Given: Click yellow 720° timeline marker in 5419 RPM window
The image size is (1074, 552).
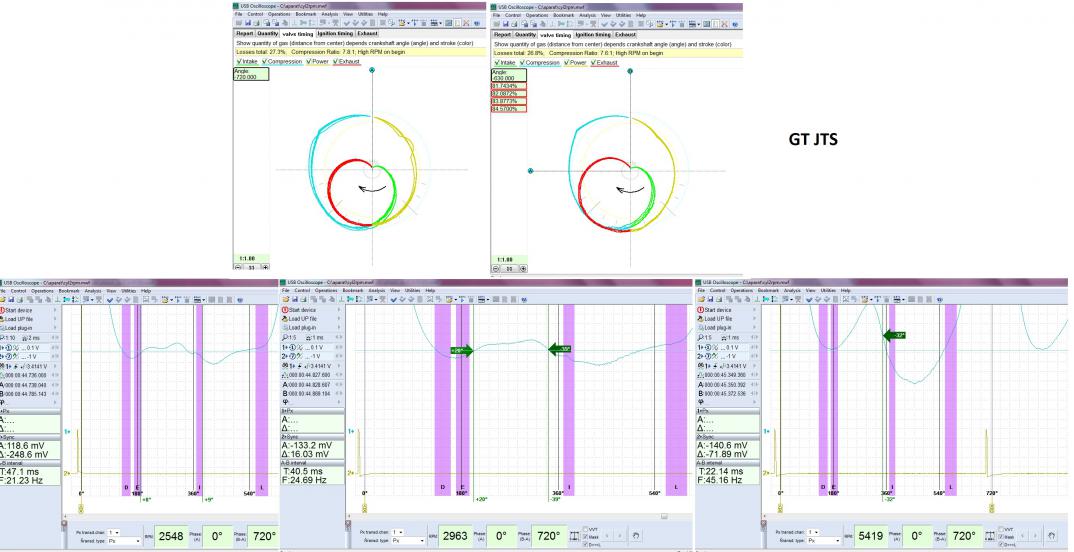Looking at the screenshot, I should pos(991,508).
